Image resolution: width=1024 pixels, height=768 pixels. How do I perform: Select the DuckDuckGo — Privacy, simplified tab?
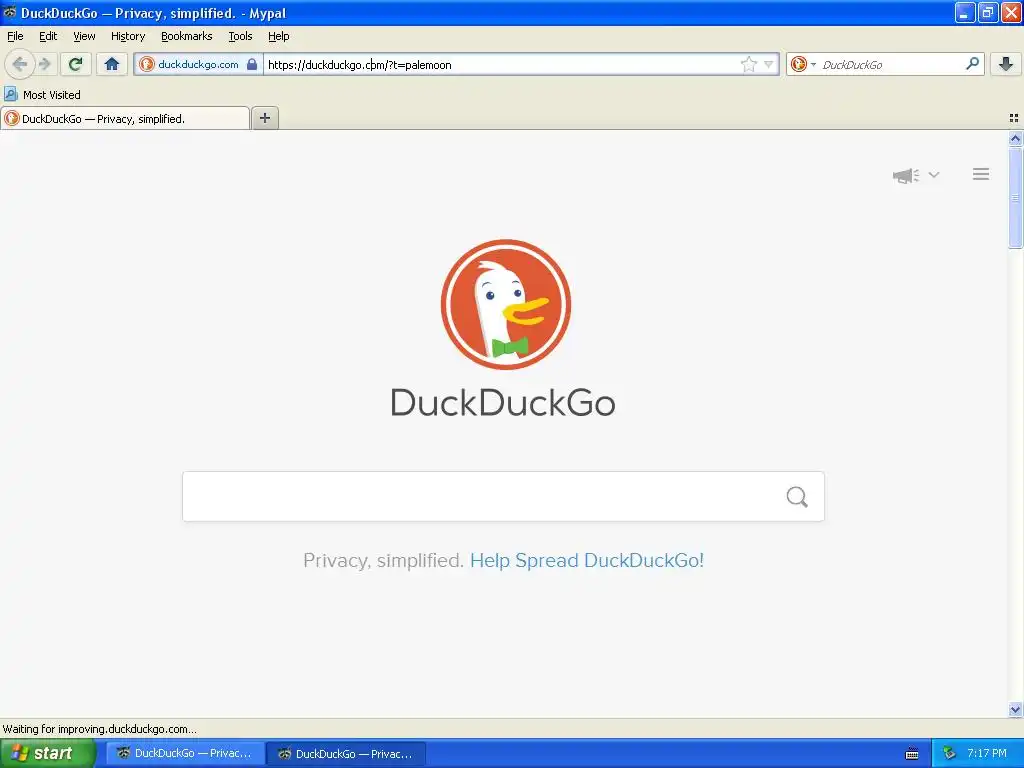[x=125, y=118]
